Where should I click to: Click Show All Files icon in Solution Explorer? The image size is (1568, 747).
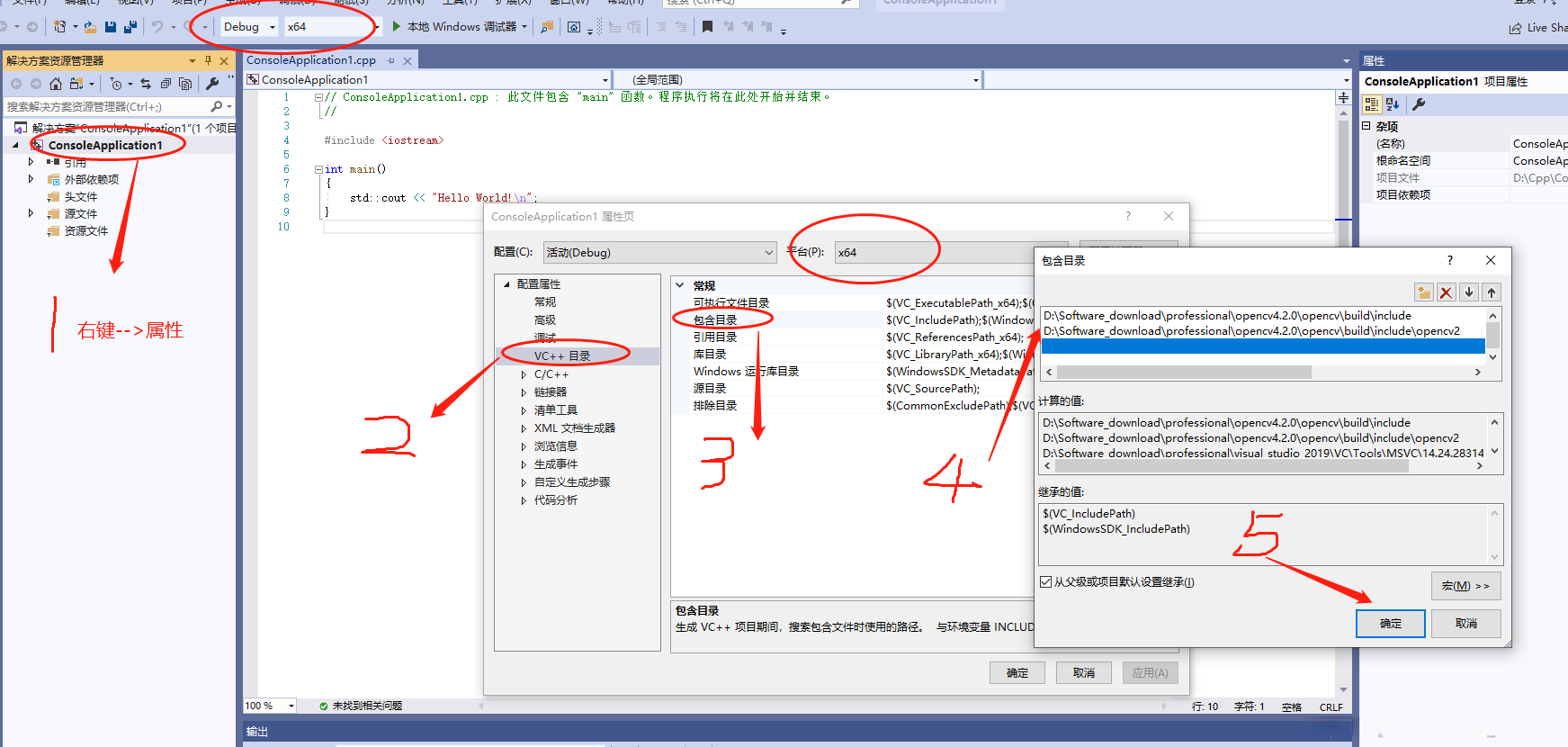pyautogui.click(x=185, y=84)
